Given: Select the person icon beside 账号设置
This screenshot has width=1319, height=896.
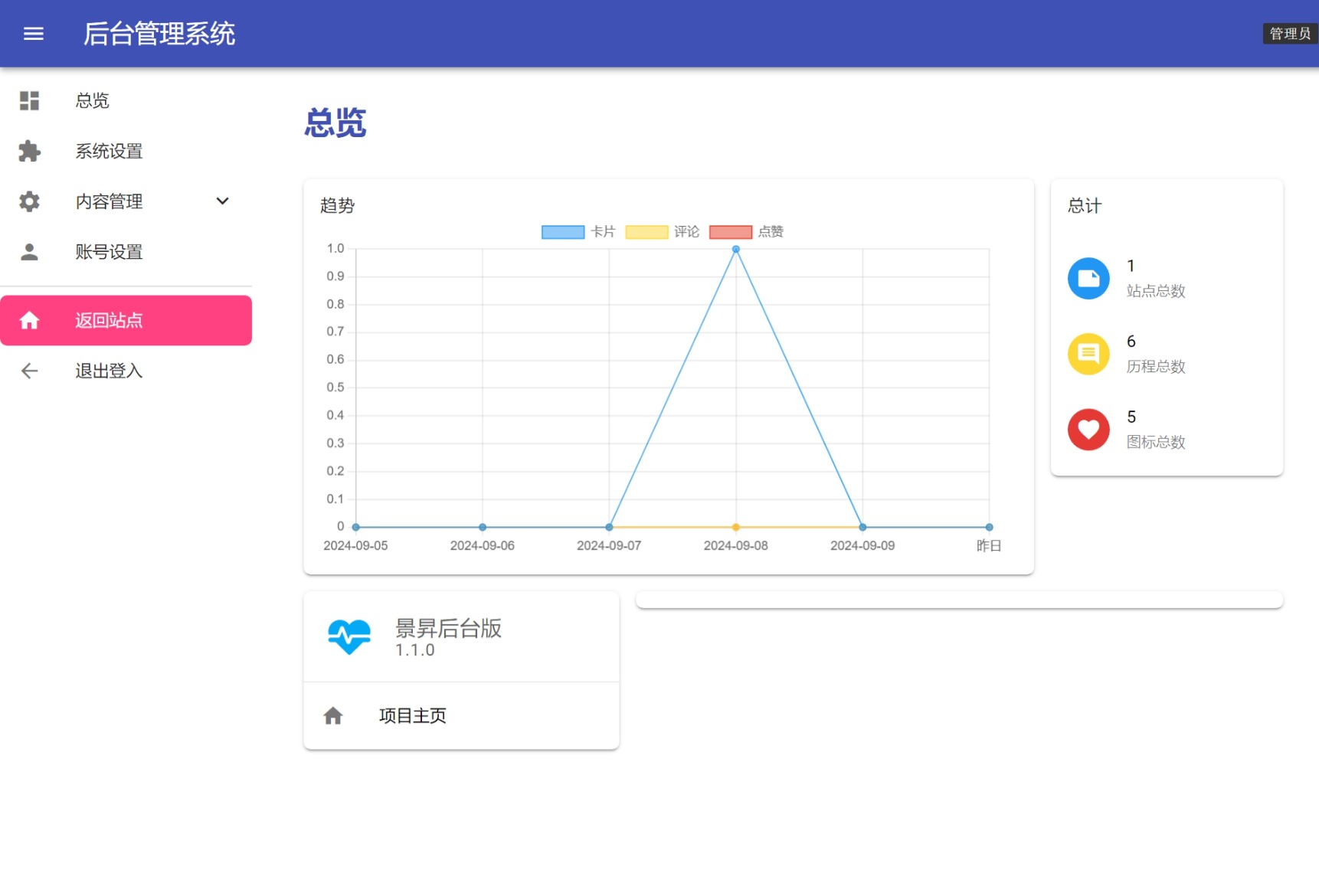Looking at the screenshot, I should [x=28, y=252].
